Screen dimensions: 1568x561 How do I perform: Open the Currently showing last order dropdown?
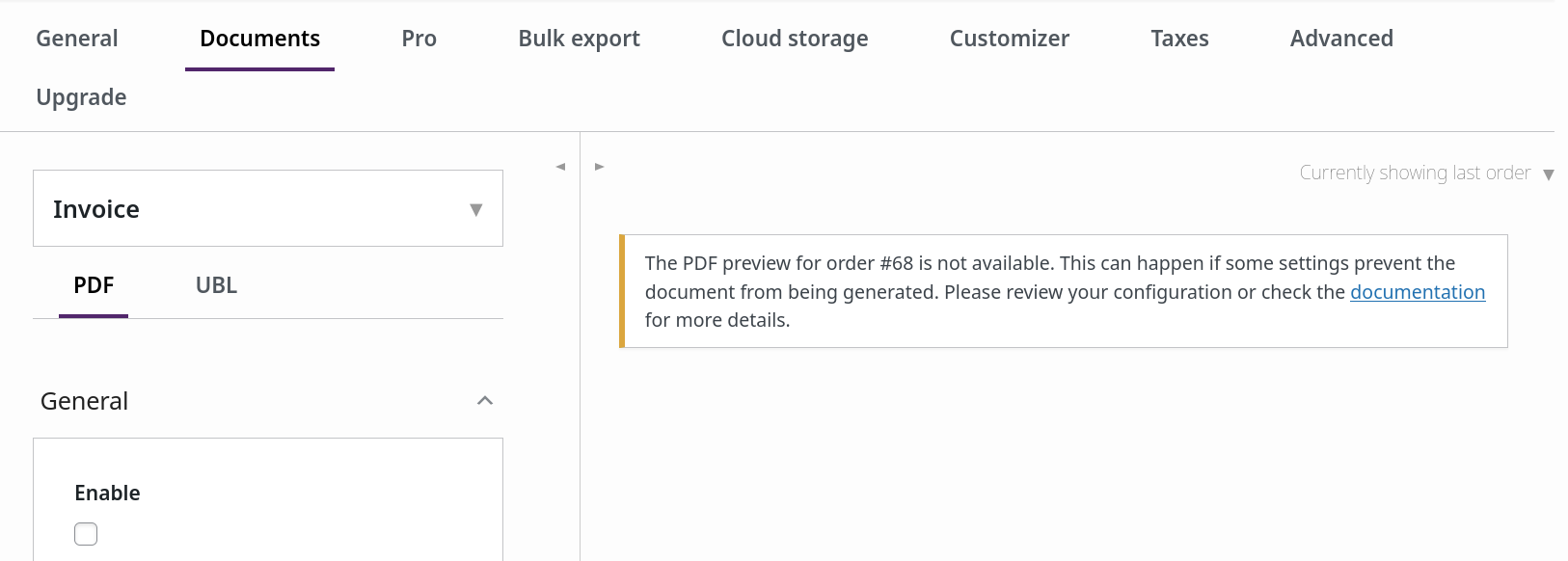pyautogui.click(x=1415, y=173)
